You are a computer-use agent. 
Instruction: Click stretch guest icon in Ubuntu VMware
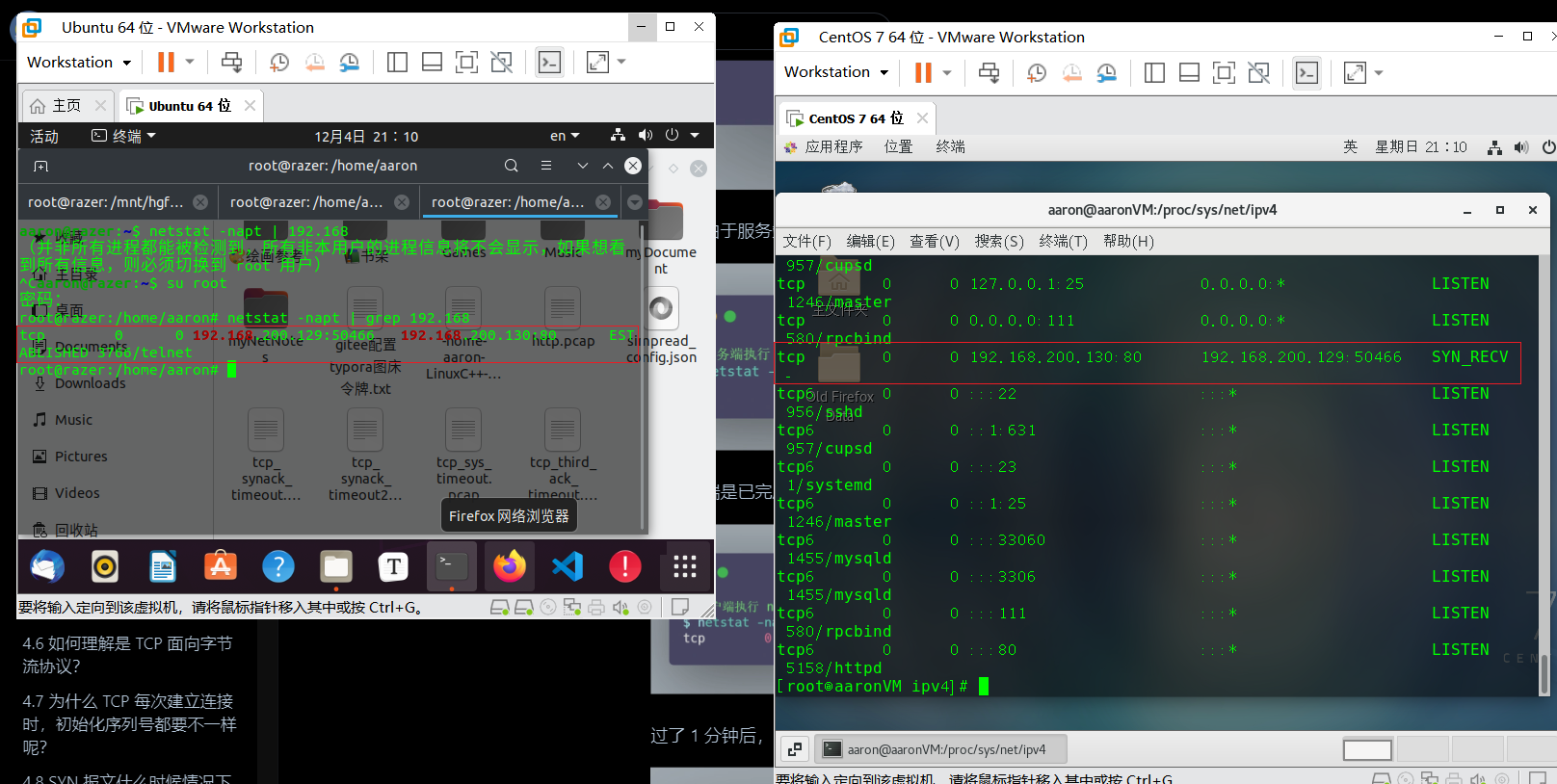pyautogui.click(x=597, y=63)
